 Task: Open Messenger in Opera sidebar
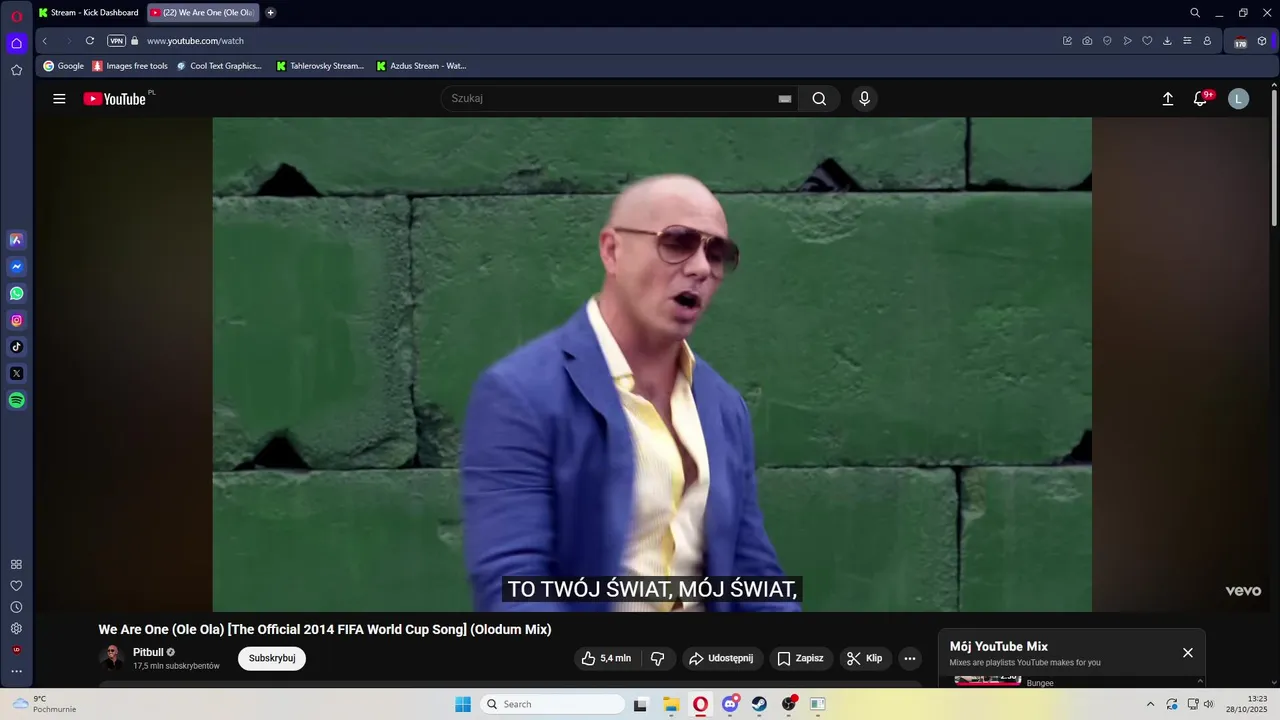[16, 267]
